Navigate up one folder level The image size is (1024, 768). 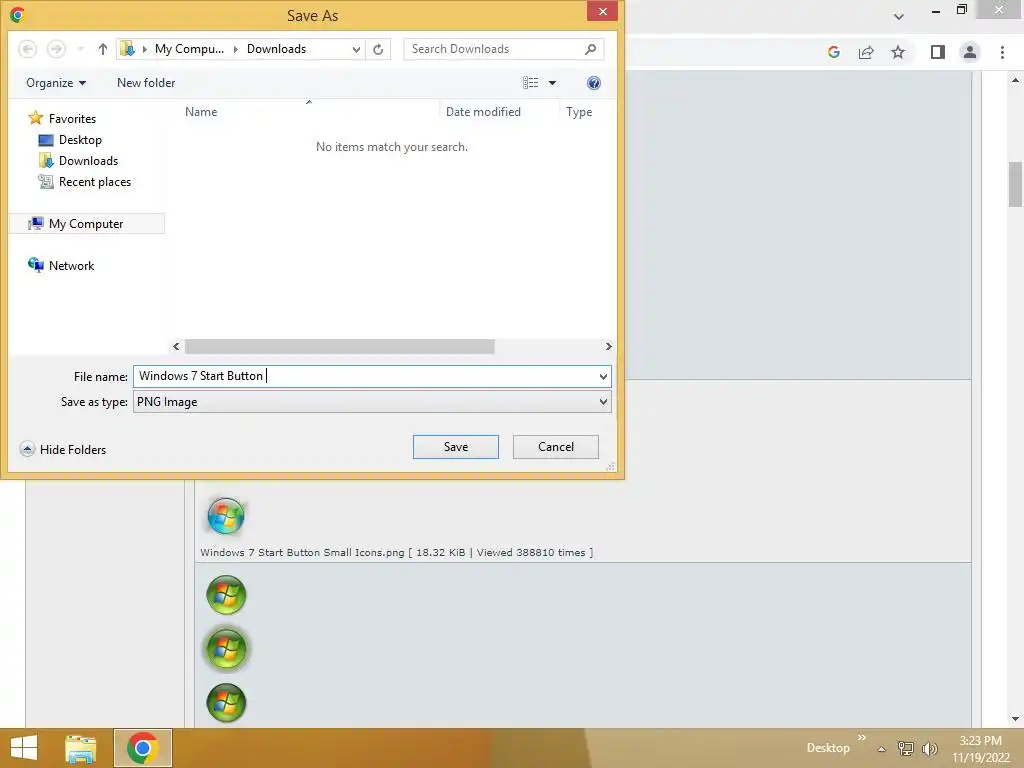[x=103, y=49]
